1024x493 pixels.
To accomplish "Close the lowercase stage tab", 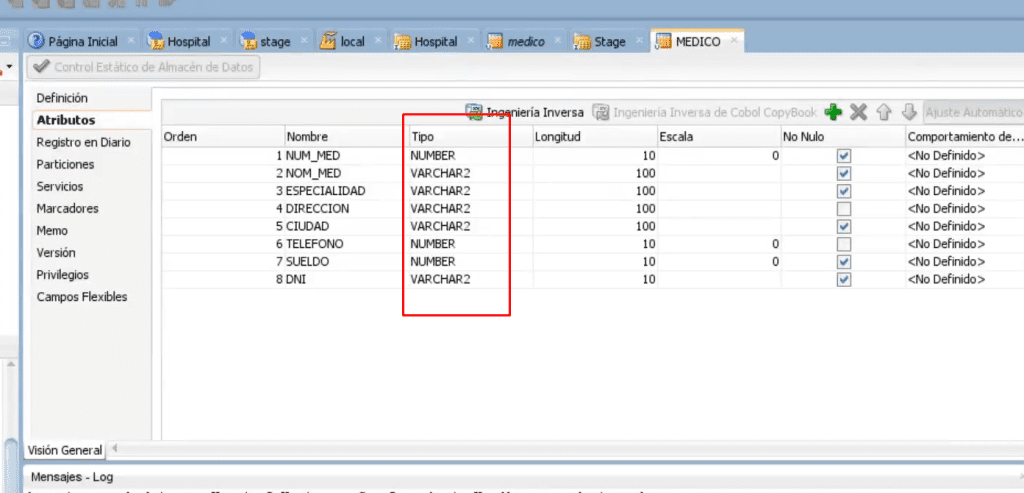I will (304, 41).
